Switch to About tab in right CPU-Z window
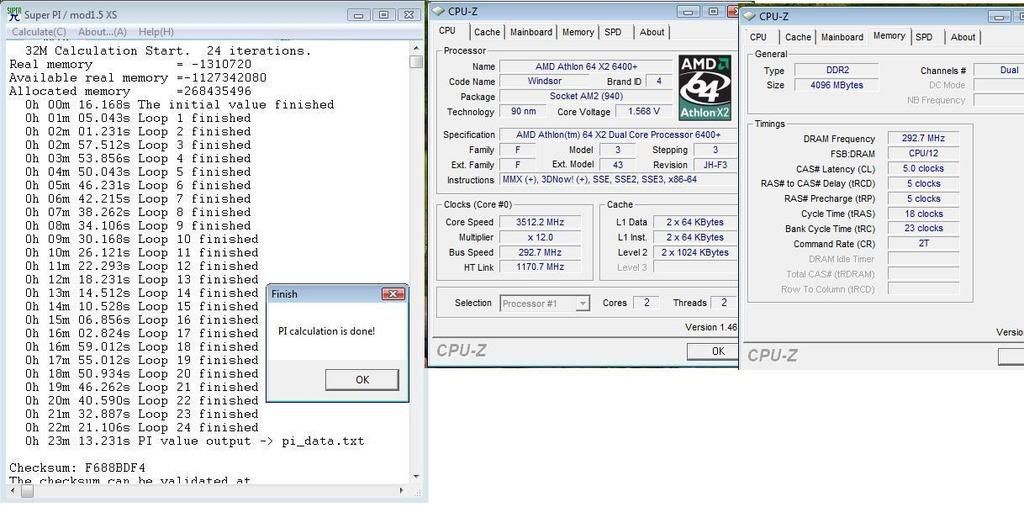 coord(963,37)
